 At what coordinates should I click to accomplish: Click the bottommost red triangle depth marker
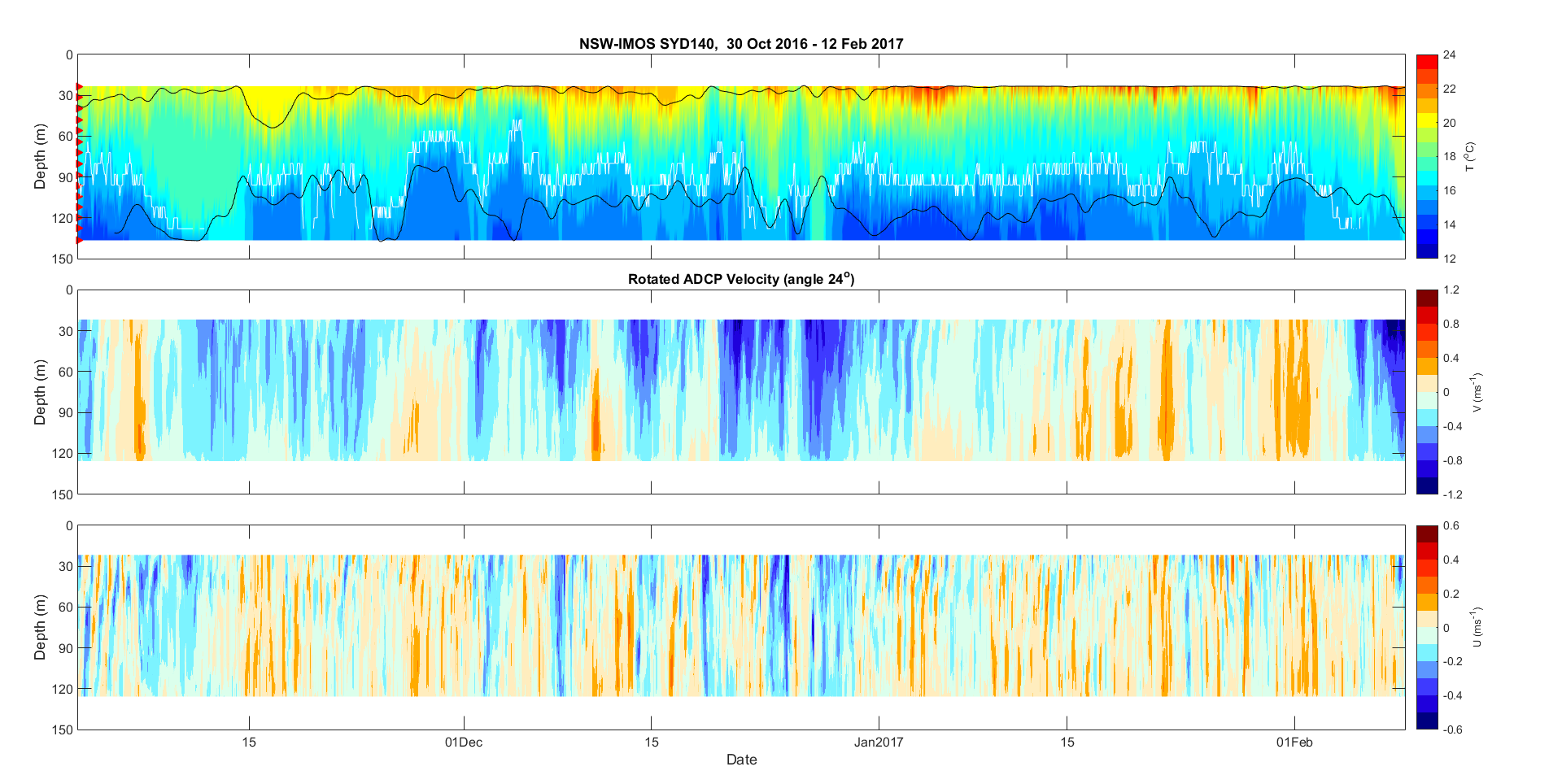79,240
